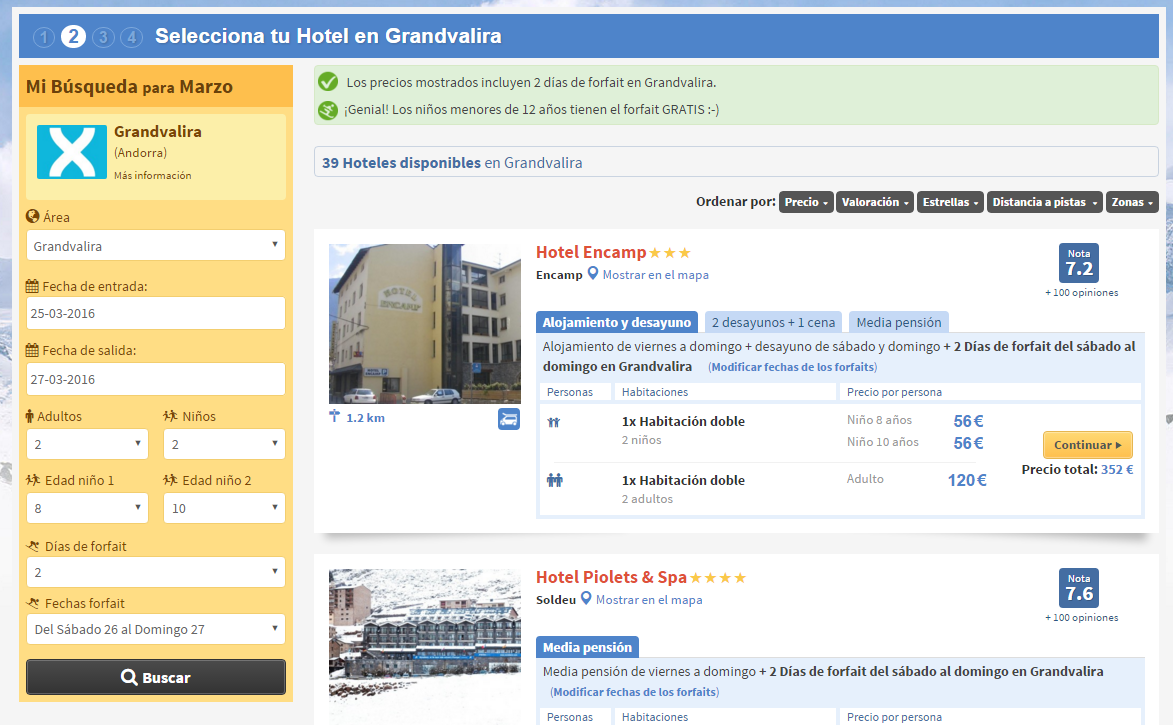Screen dimensions: 1173x725
Task: Click calendar icon next to Fecha de salida
Action: 32,350
